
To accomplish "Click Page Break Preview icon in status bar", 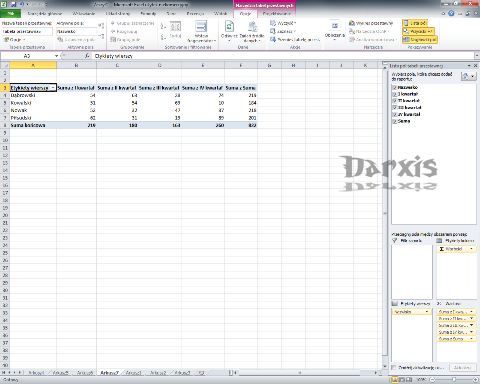I will (409, 379).
